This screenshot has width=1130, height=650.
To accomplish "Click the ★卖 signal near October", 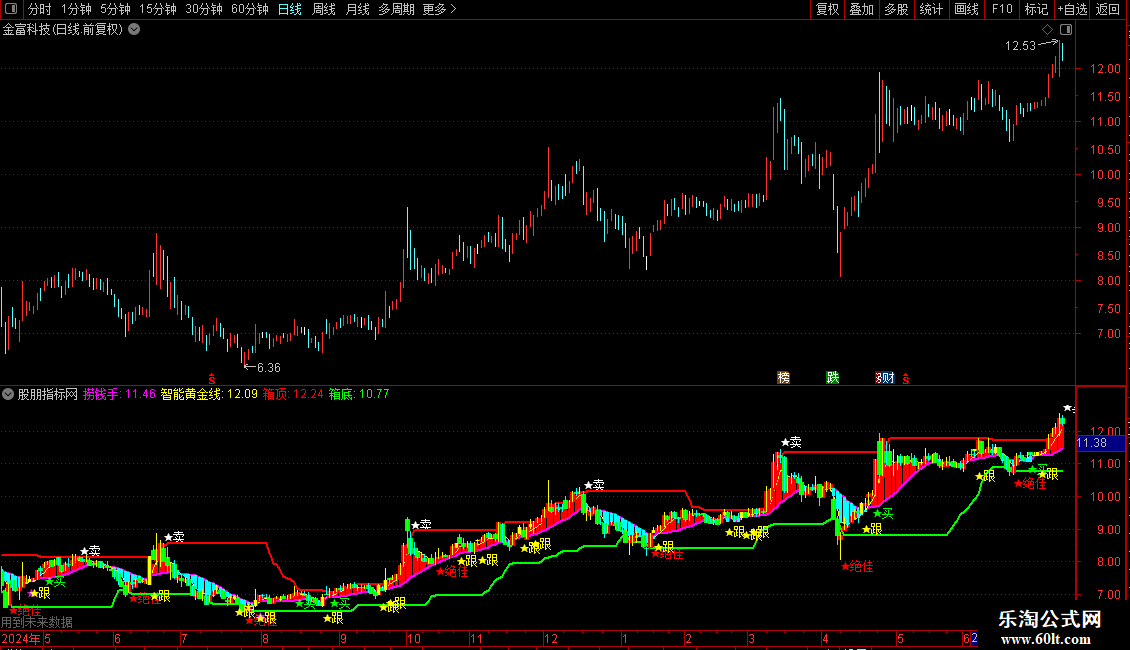I will [x=421, y=525].
